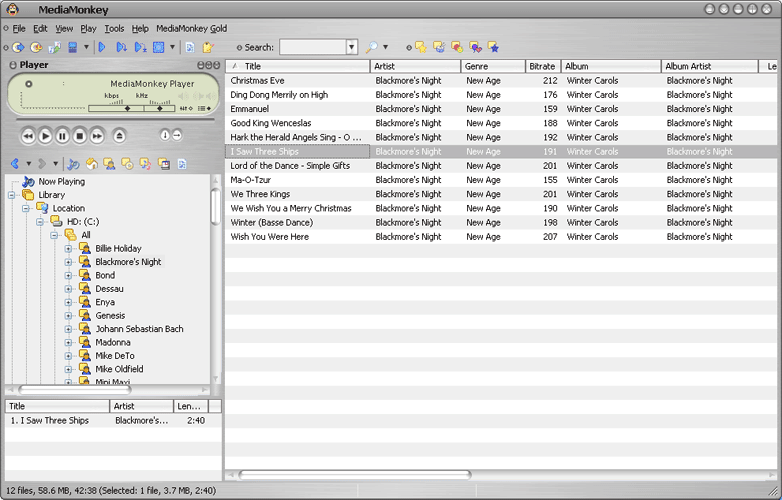Click the Home house icon above tree
The height and width of the screenshot is (500, 782).
91,164
